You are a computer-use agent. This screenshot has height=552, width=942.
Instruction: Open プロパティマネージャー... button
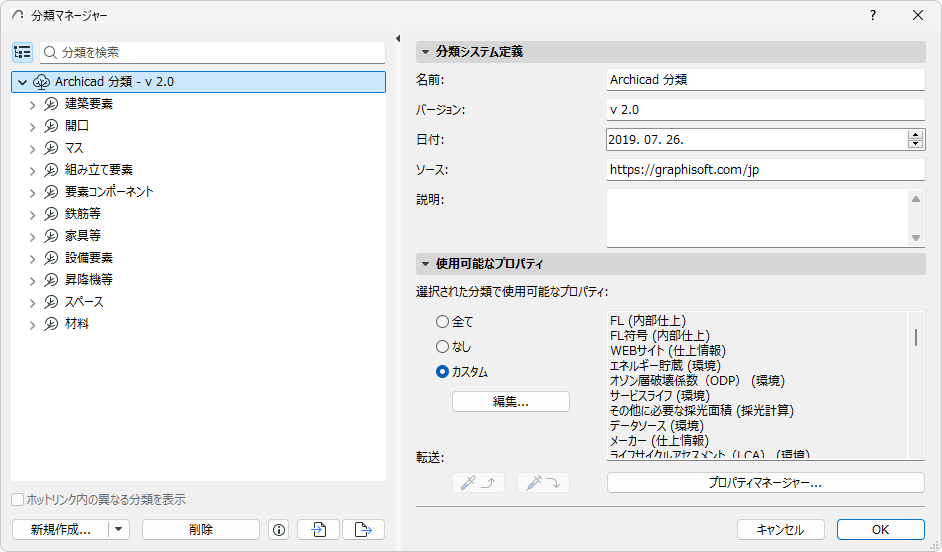(x=765, y=483)
